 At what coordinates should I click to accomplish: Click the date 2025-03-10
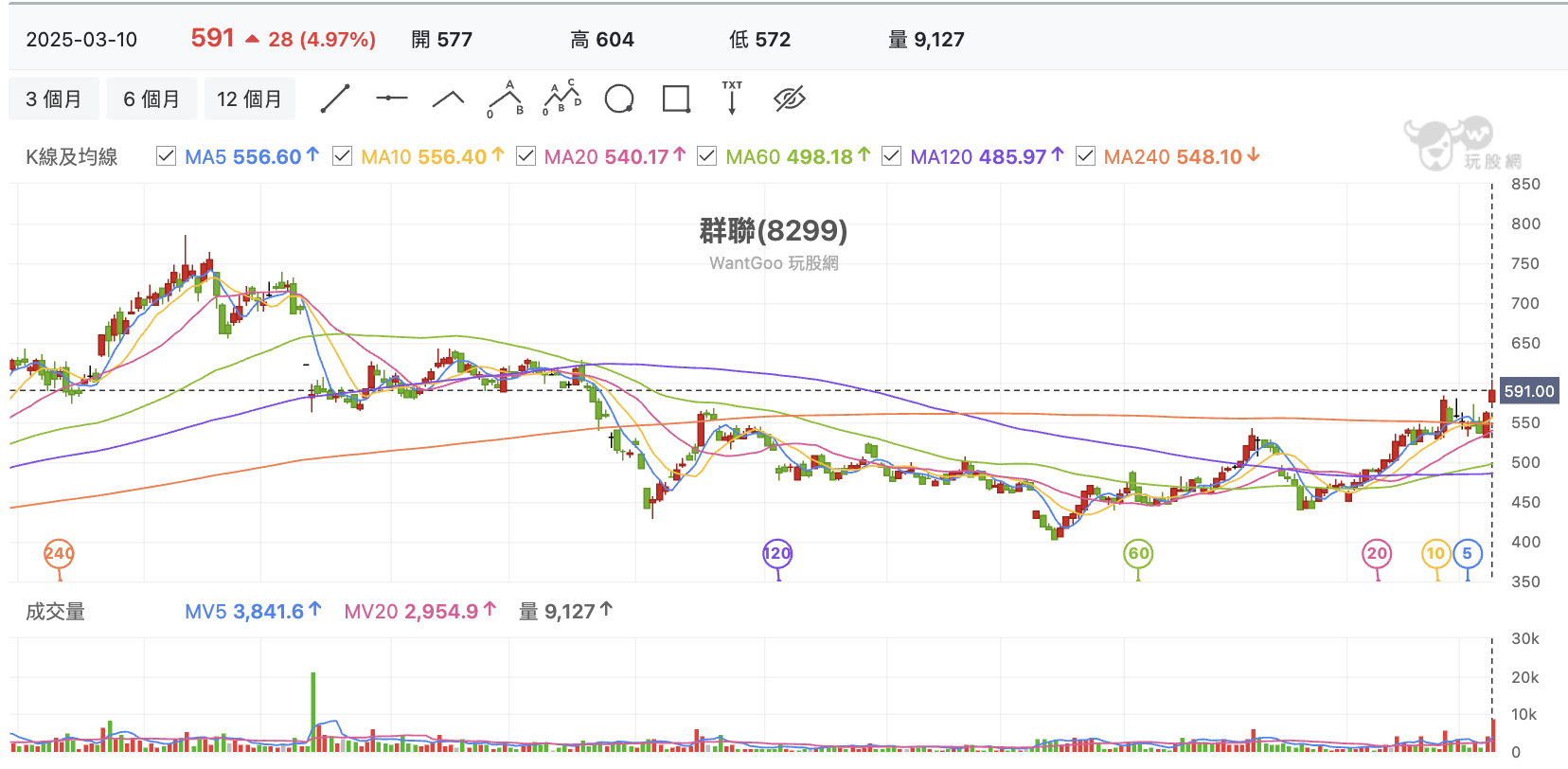(81, 40)
